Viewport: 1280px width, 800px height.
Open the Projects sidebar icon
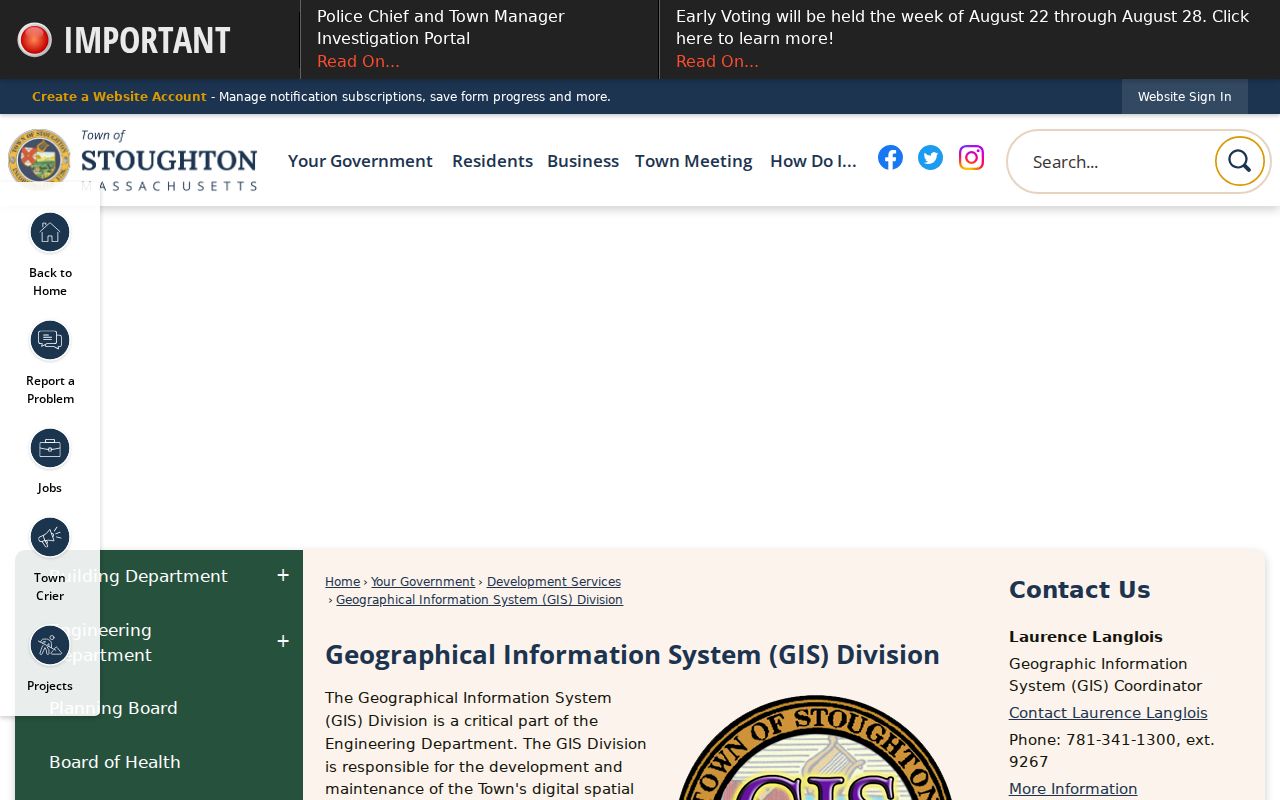coord(50,646)
